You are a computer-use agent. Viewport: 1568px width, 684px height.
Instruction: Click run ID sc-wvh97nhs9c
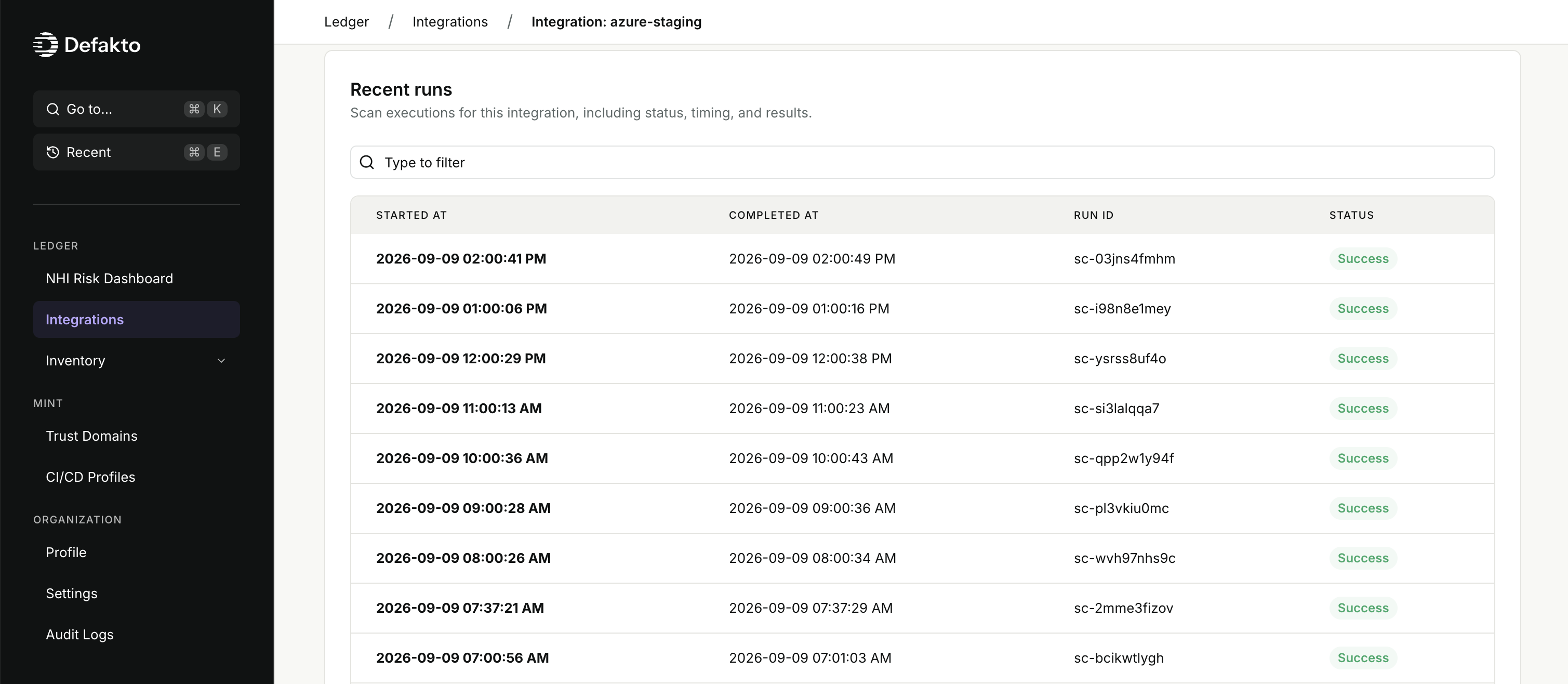(x=1125, y=559)
